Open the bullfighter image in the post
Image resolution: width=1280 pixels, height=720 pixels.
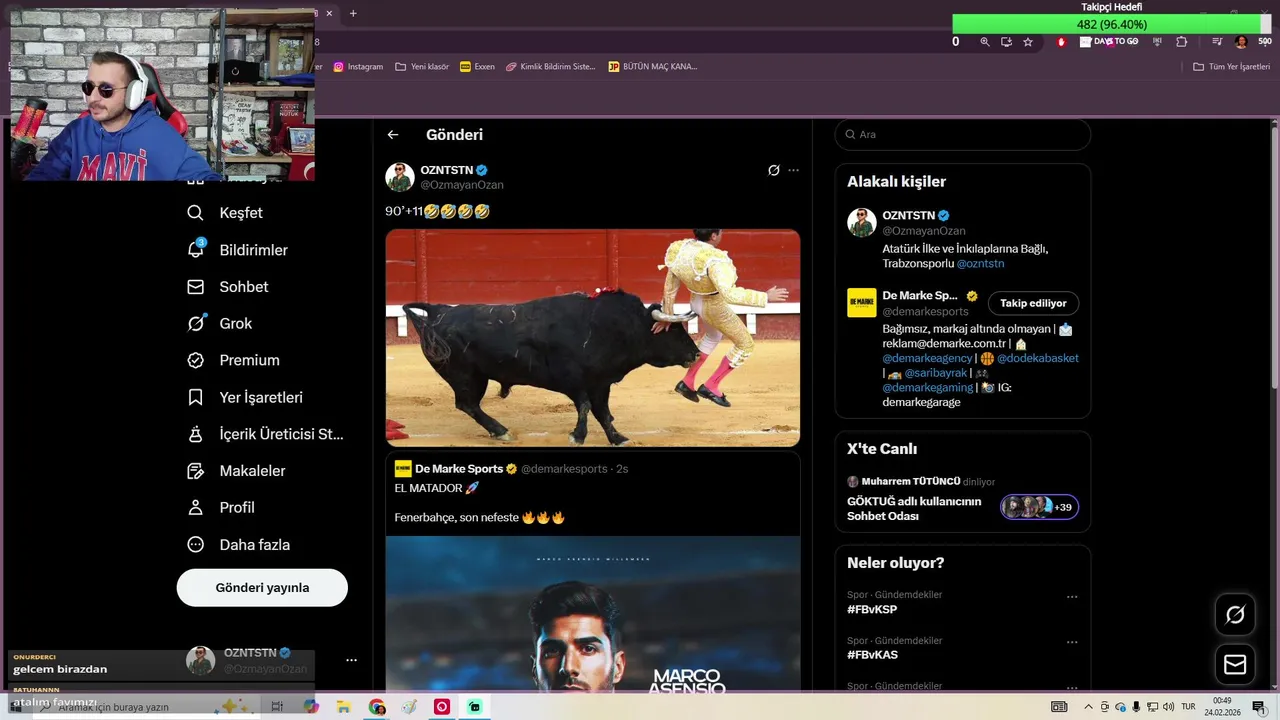pos(593,338)
